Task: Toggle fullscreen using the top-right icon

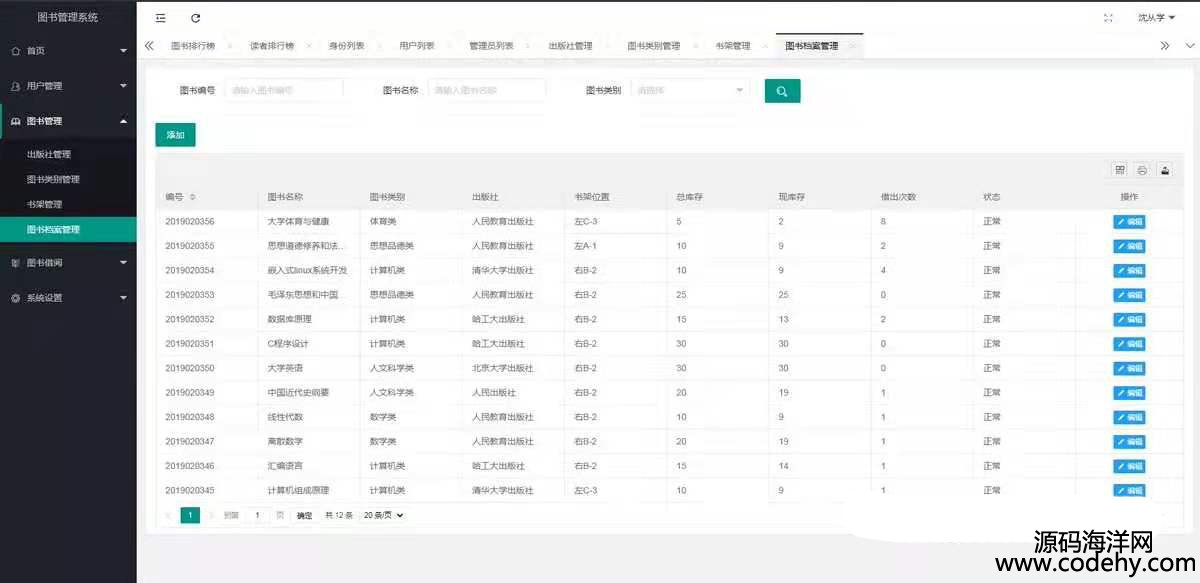Action: [1108, 18]
